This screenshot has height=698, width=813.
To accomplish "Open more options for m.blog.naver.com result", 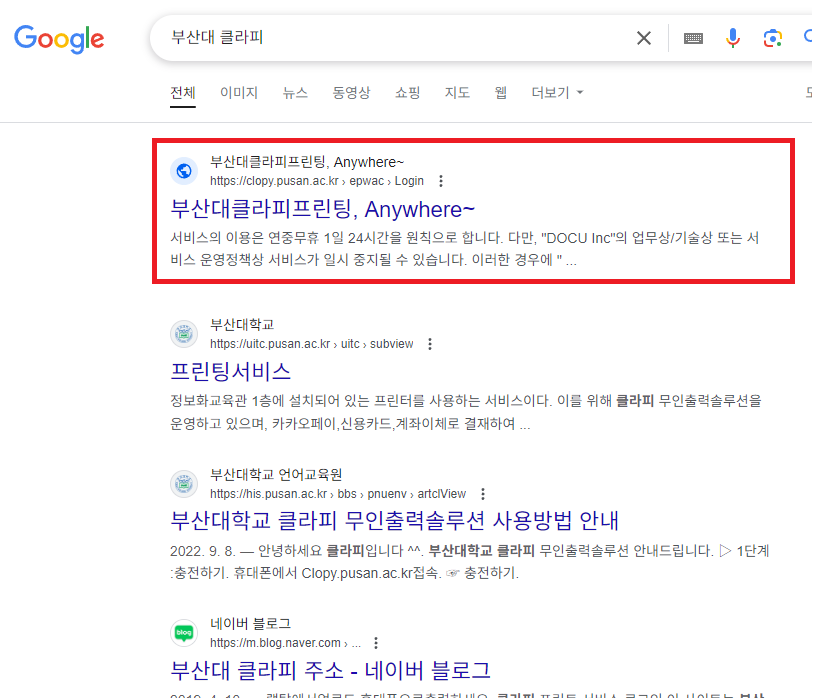I will tap(376, 643).
